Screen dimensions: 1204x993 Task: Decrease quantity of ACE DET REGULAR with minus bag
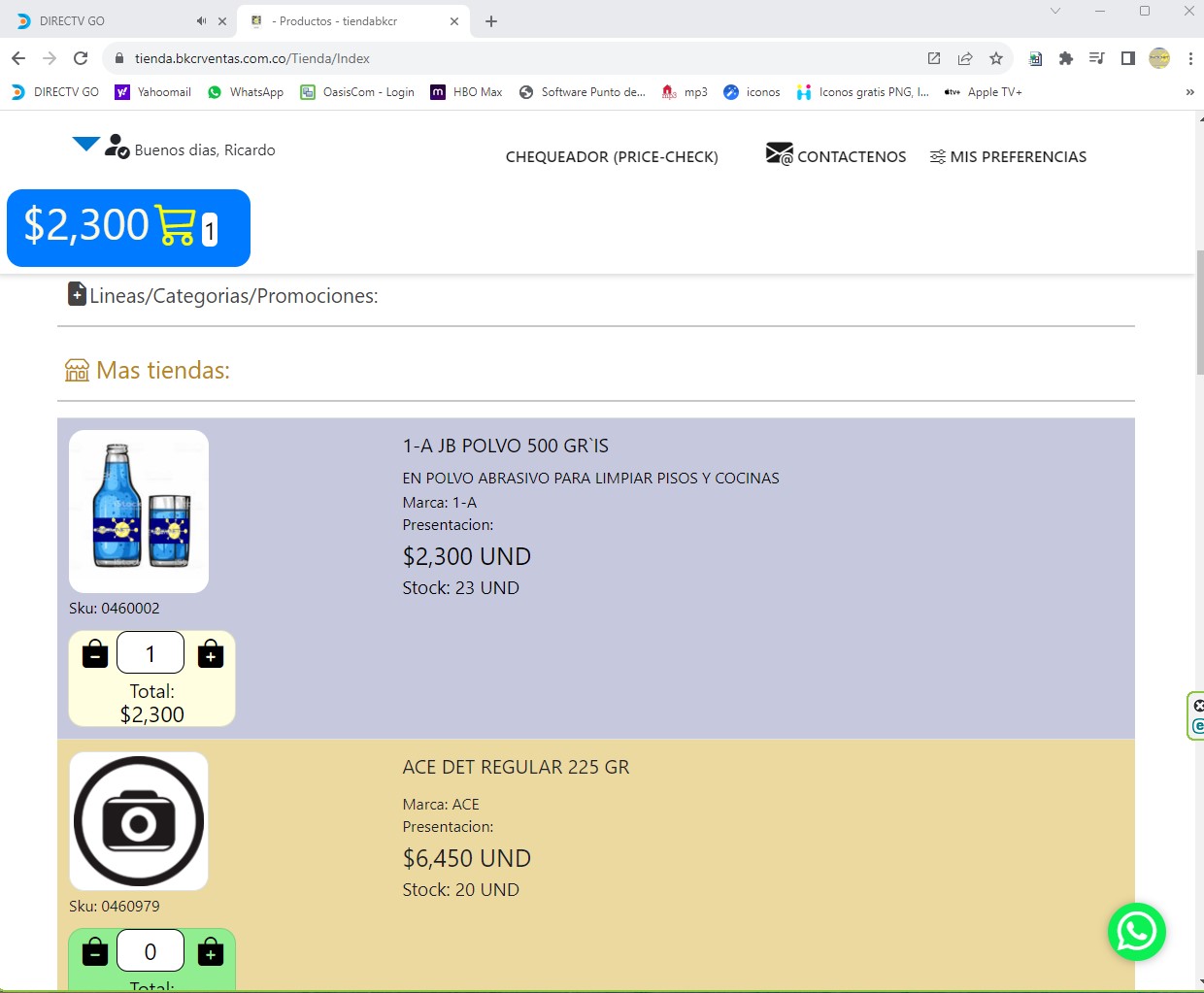(95, 951)
